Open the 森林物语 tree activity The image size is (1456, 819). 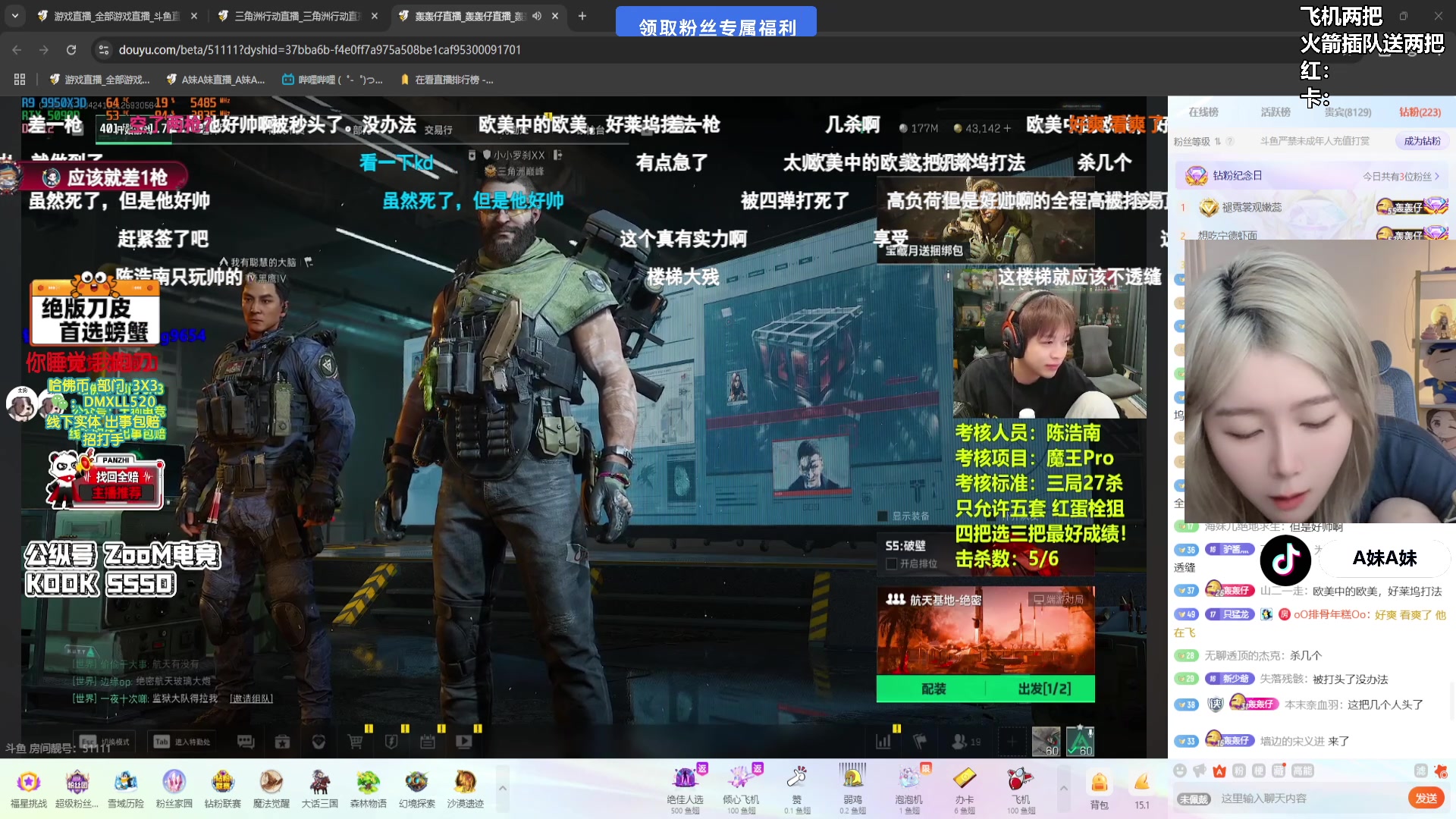pos(368,788)
